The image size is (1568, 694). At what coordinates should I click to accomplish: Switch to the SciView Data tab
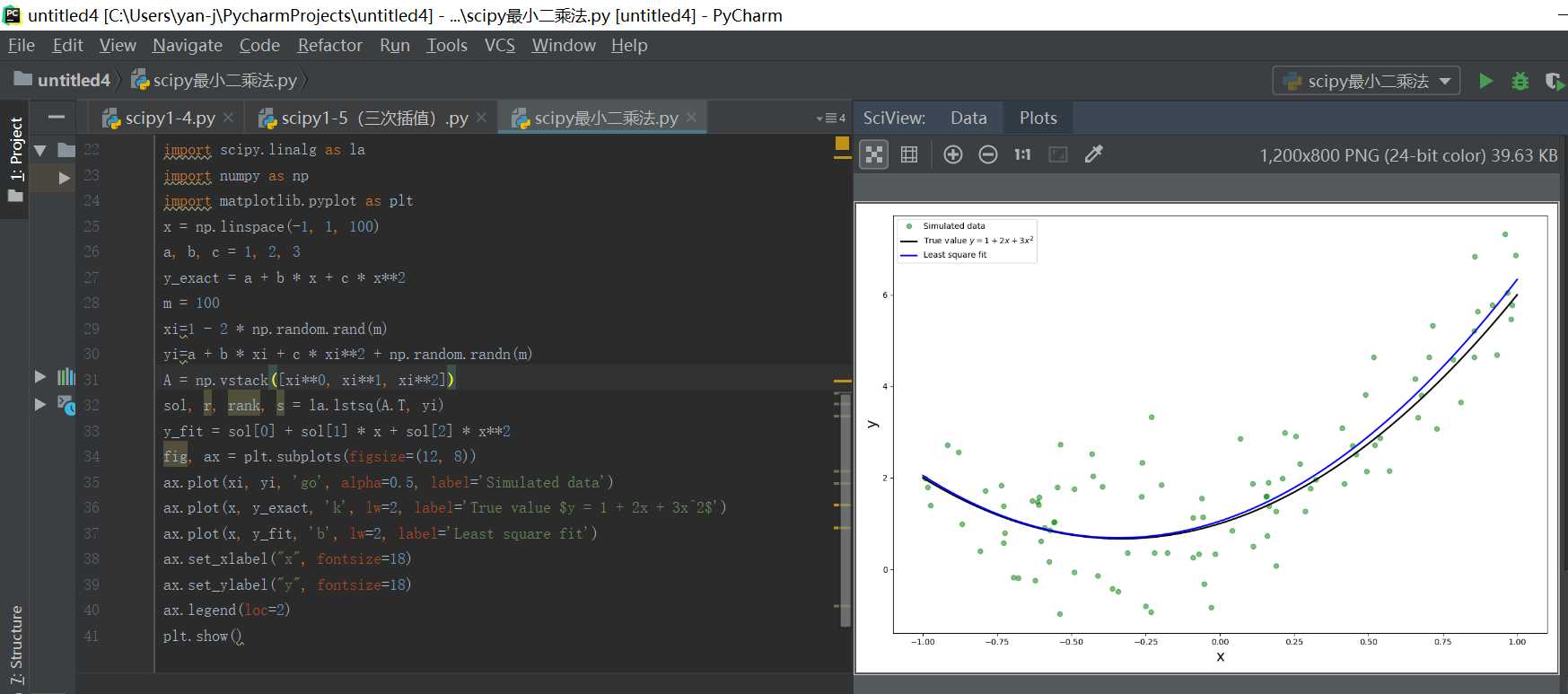(x=968, y=119)
